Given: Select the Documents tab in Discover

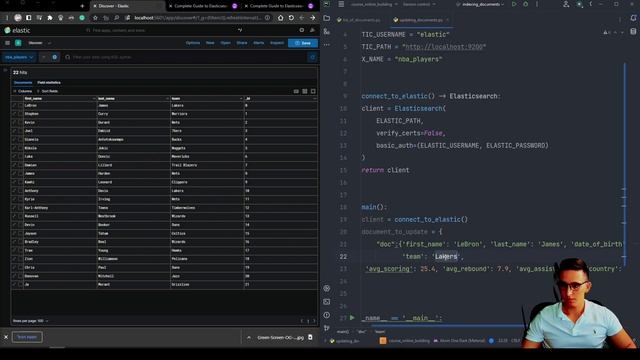Looking at the screenshot, I should [23, 82].
